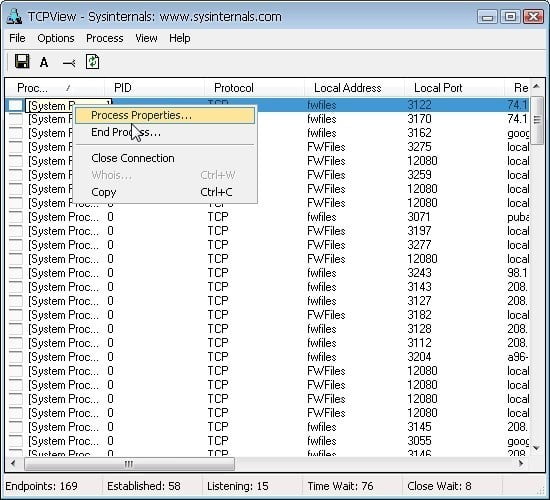Click the horizontal scrollbar left arrow
Viewport: 550px width, 500px height.
(x=13, y=464)
